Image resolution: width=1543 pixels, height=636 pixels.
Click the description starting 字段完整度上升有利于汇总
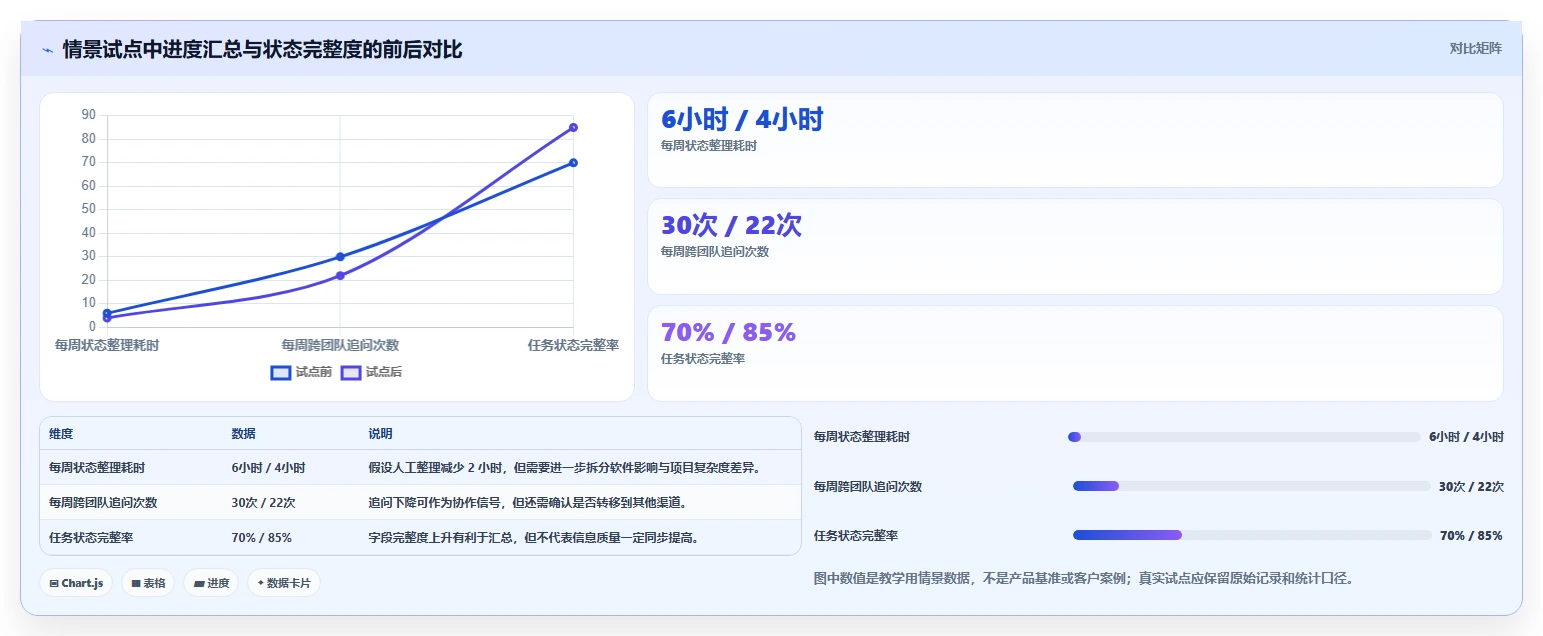(533, 538)
